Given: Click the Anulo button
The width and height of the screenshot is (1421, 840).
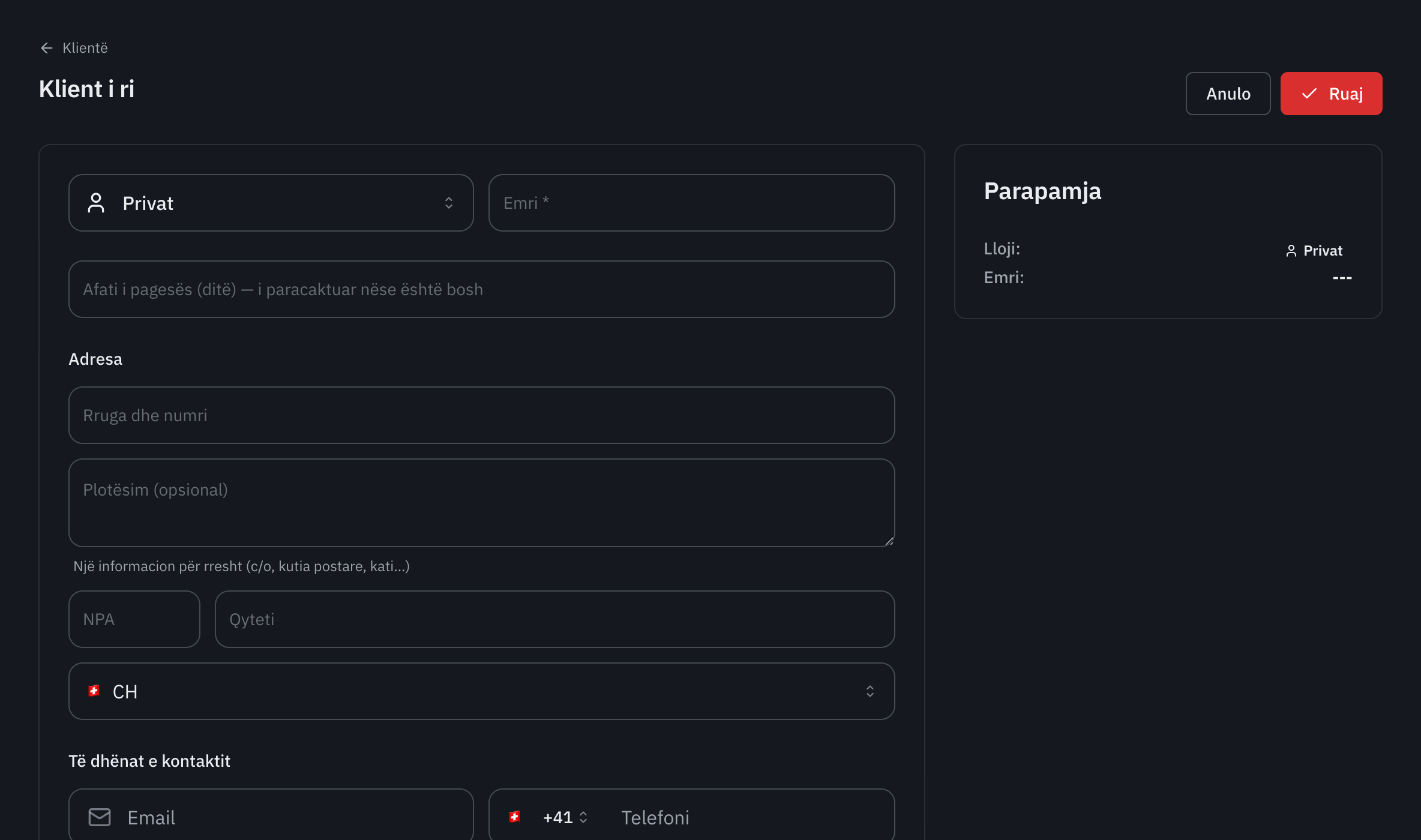Looking at the screenshot, I should click(1228, 94).
